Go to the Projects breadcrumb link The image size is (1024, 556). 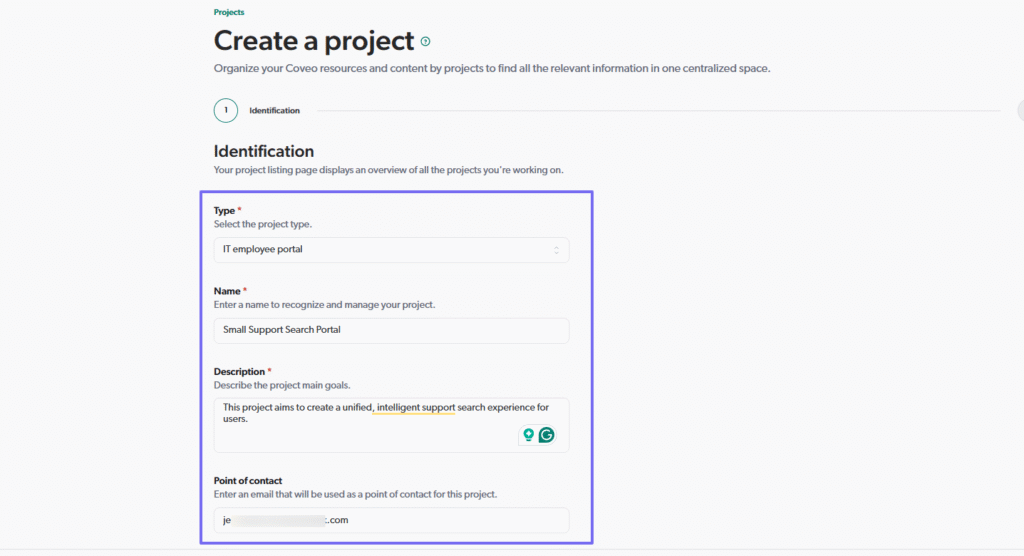tap(229, 12)
